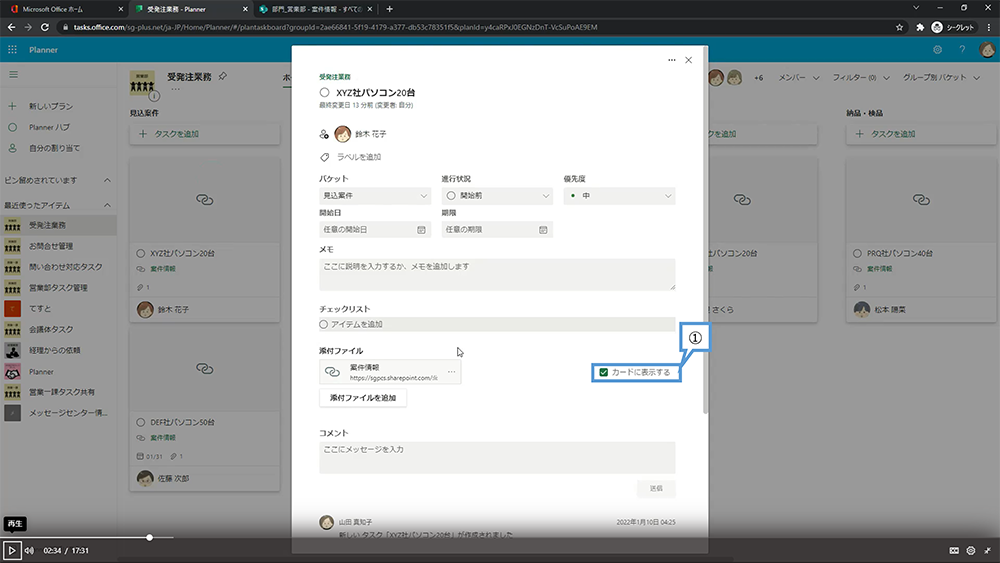
Task: Open attachment 案件情報 more options ellipsis
Action: 452,372
